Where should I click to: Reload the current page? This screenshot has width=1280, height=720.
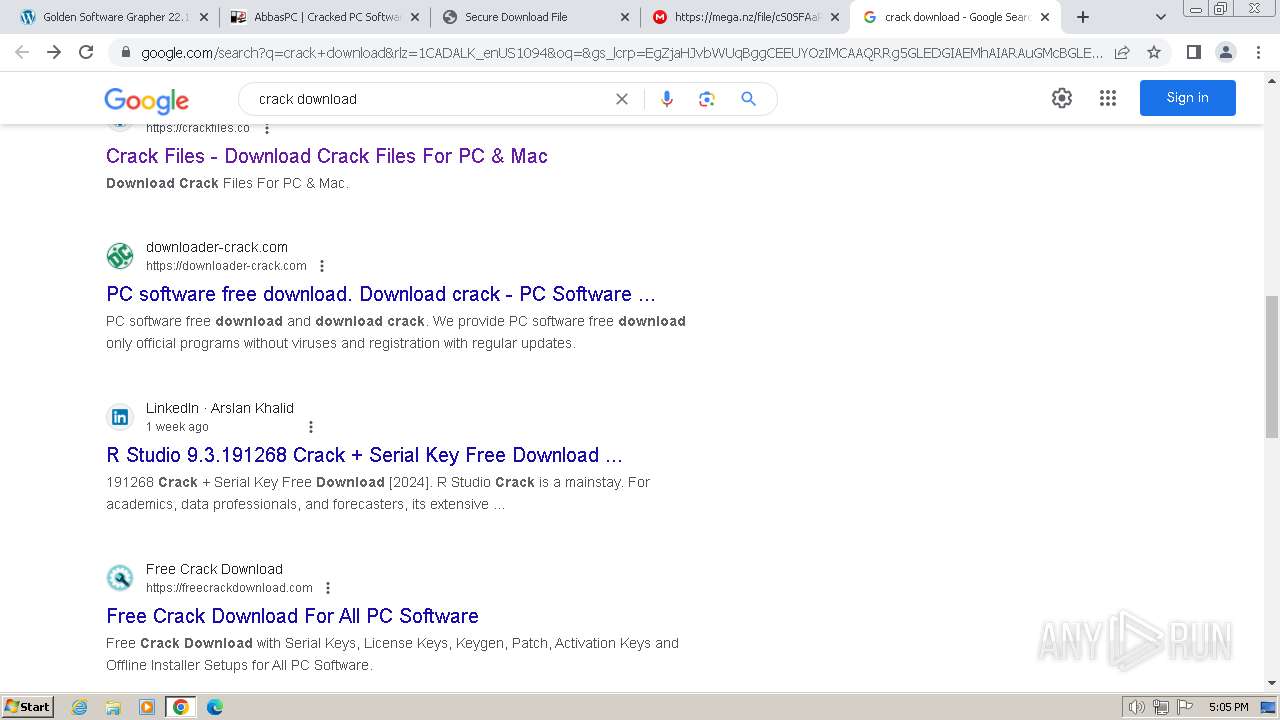[x=86, y=52]
